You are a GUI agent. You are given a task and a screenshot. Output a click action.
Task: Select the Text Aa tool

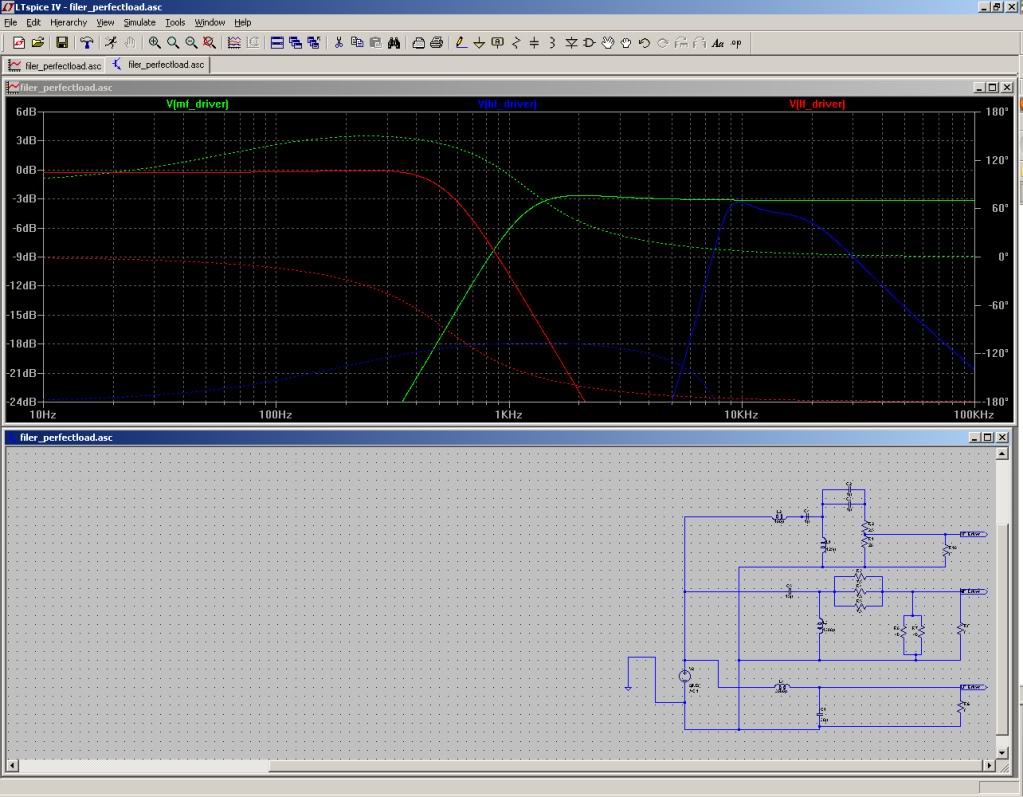718,43
